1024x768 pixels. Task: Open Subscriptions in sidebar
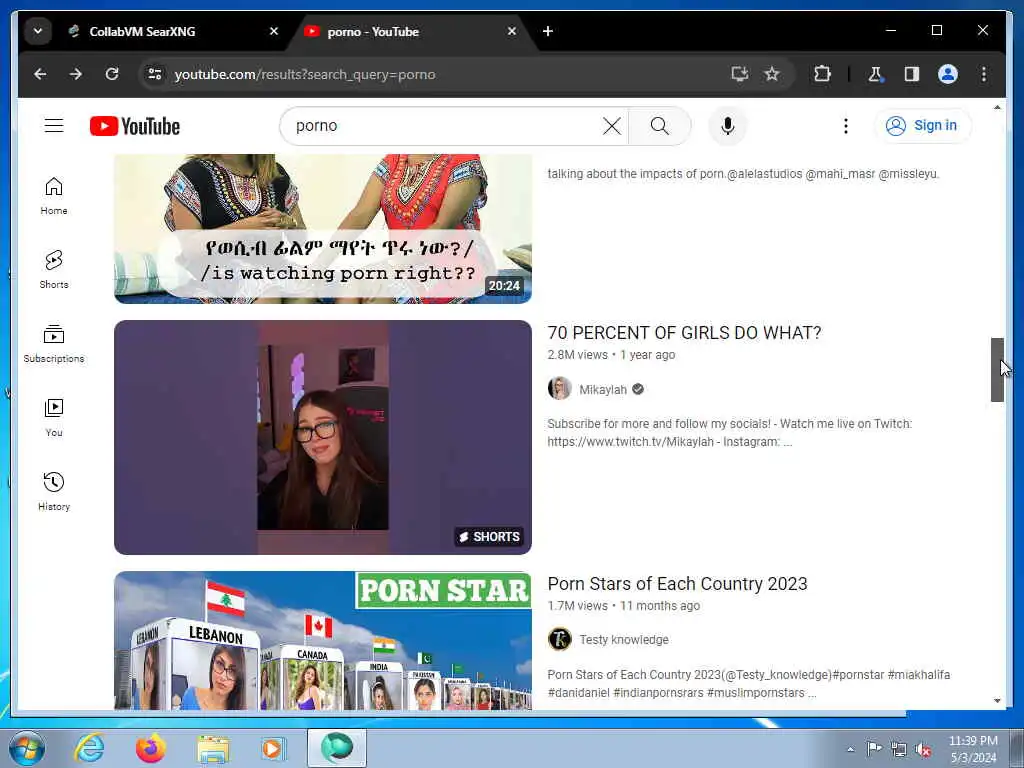(54, 344)
